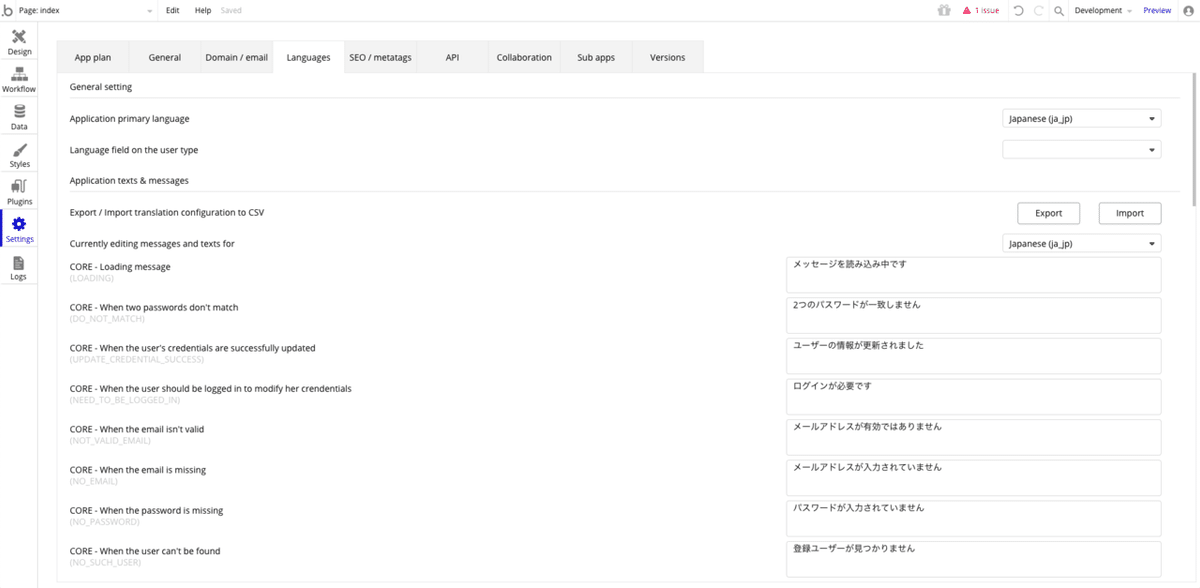
Task: Click the passwords don't match text field
Action: point(974,315)
